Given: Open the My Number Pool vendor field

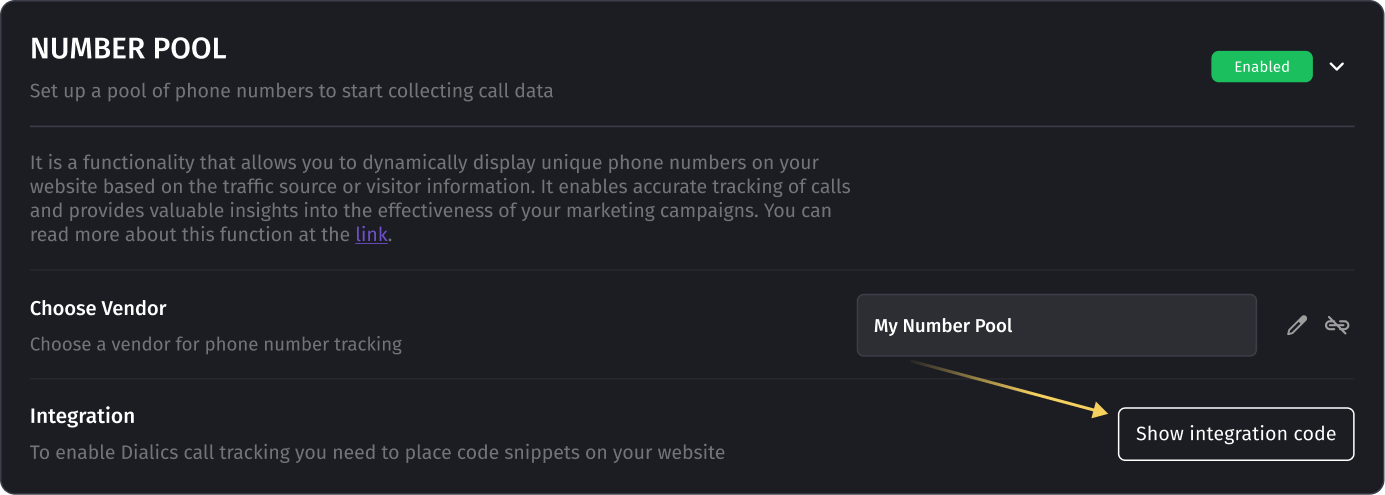Looking at the screenshot, I should point(1056,325).
